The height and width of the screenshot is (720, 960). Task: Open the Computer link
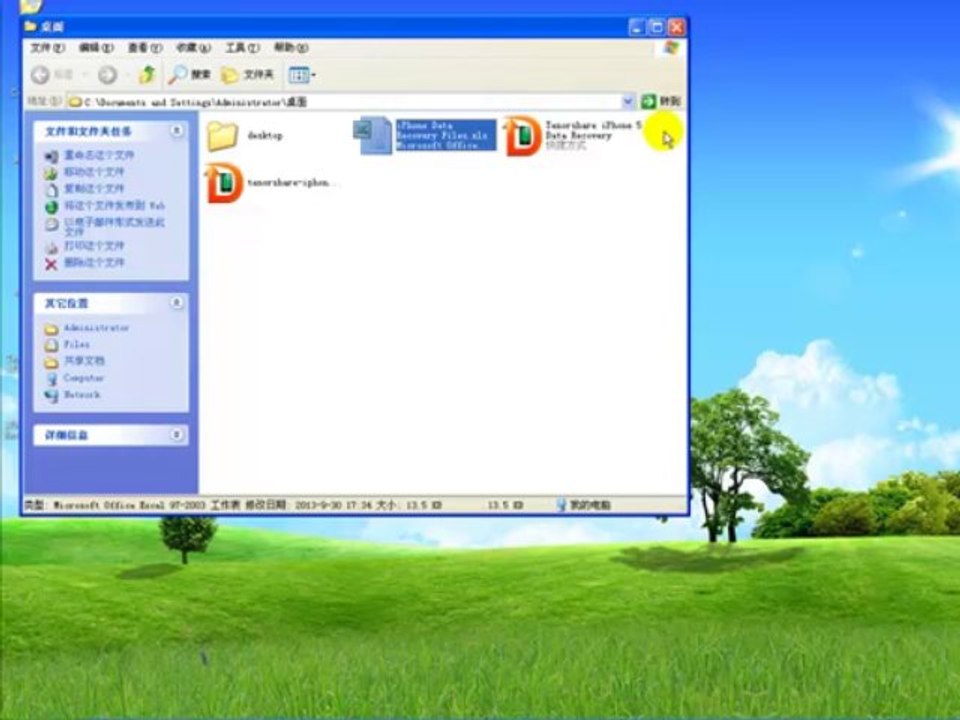pos(75,378)
